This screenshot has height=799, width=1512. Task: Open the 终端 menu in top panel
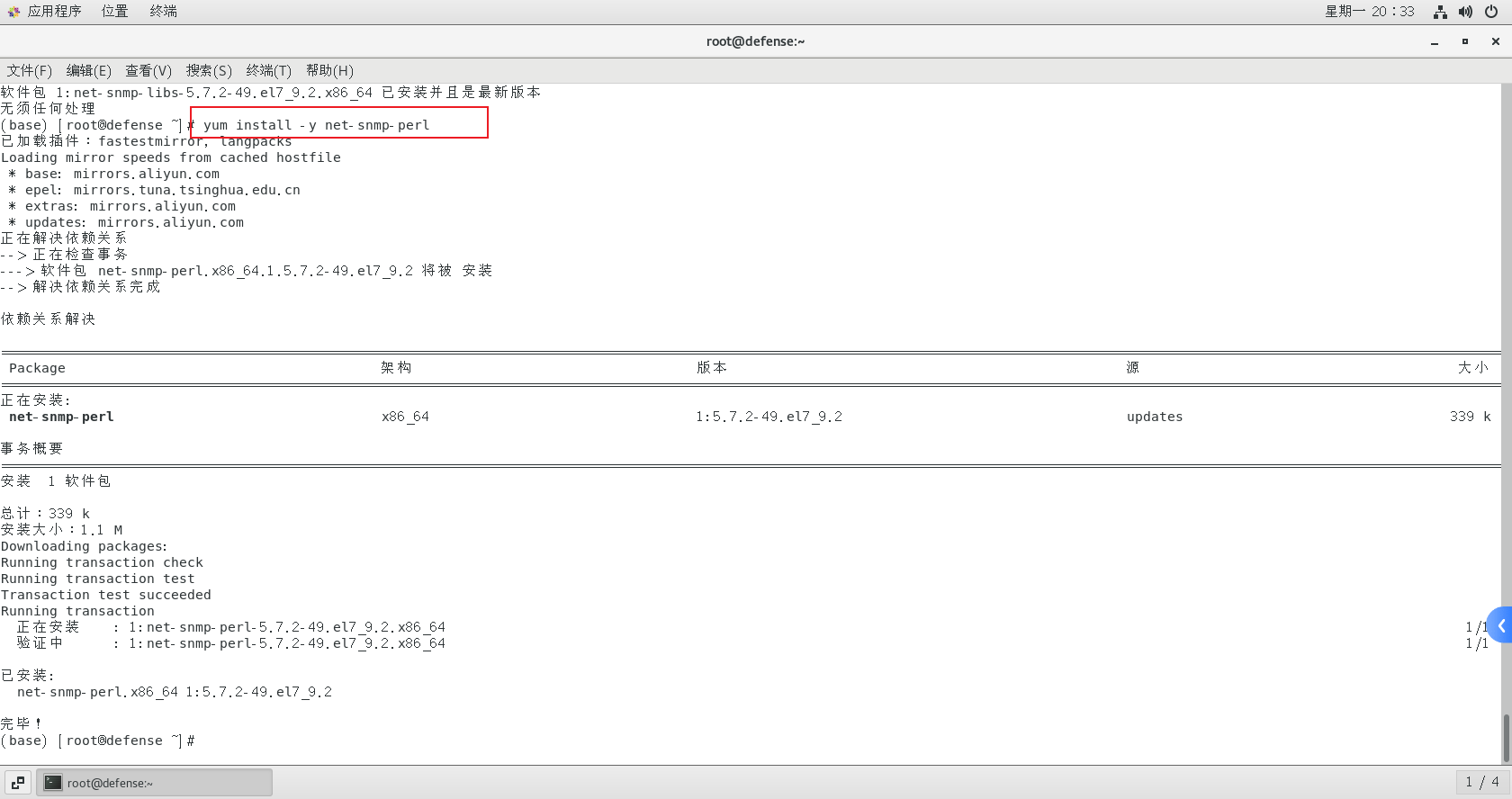(x=163, y=11)
